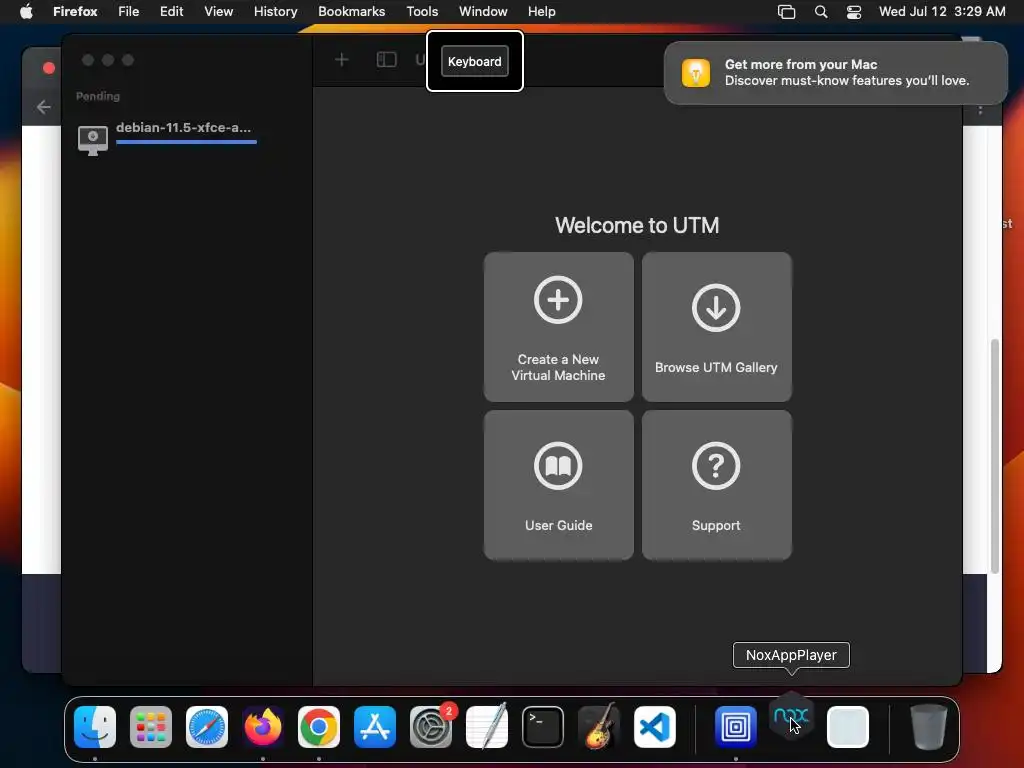The height and width of the screenshot is (768, 1024).
Task: Open the blank white dock item
Action: point(848,727)
